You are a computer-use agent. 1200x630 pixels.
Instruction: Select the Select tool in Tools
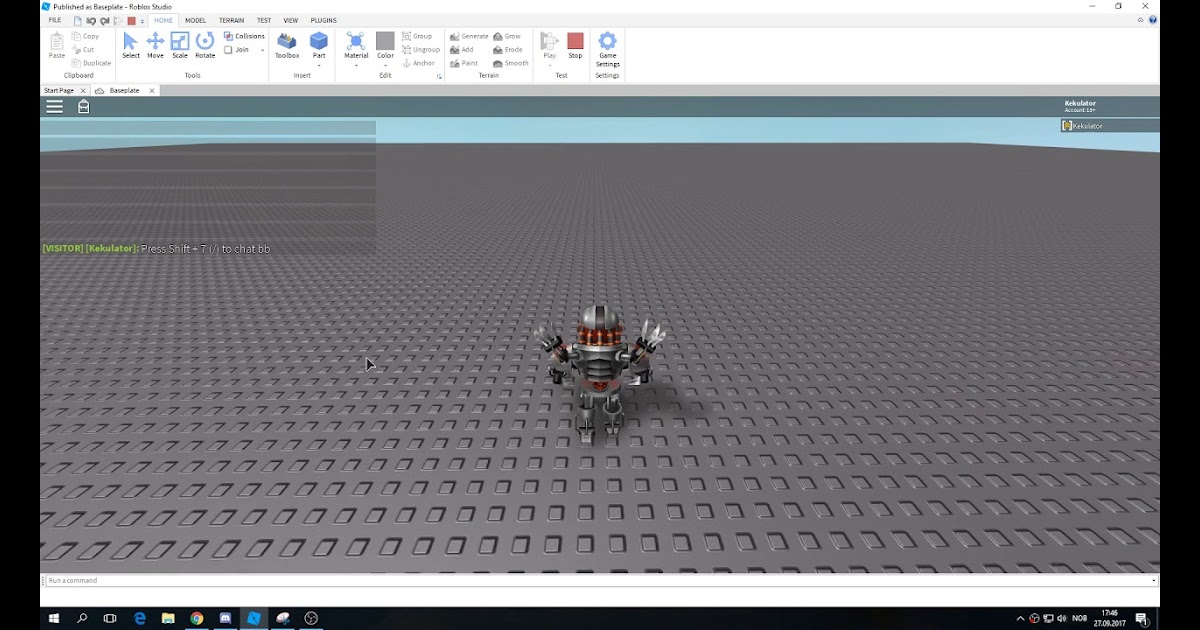(130, 45)
